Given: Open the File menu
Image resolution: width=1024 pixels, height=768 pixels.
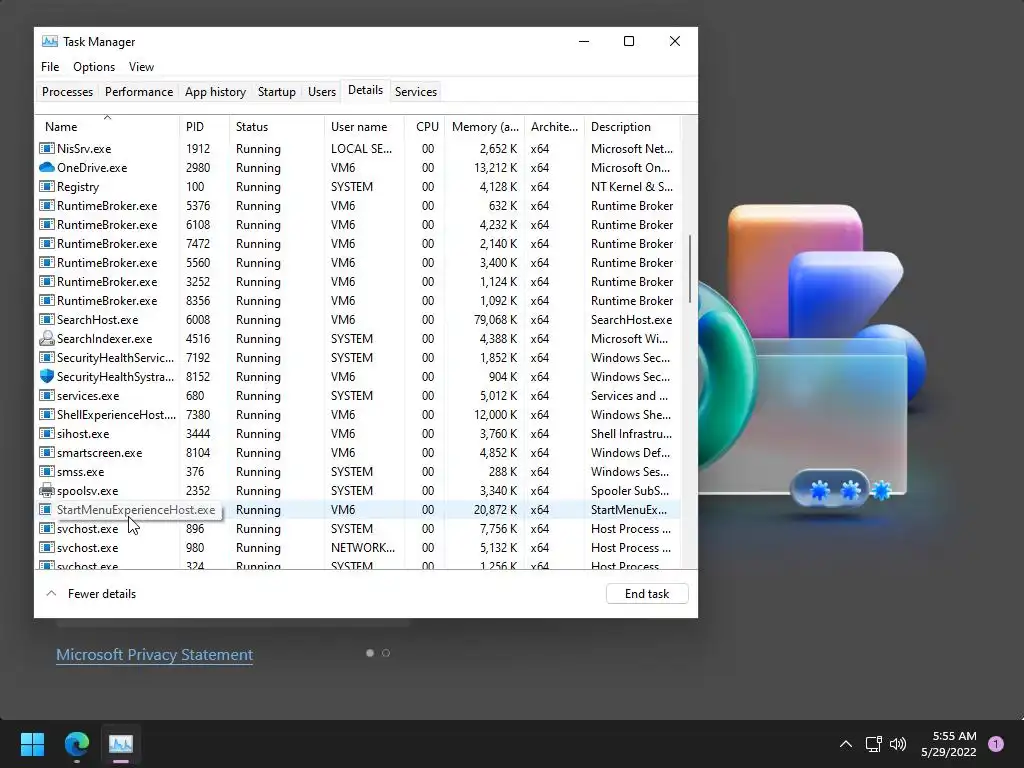Looking at the screenshot, I should (x=50, y=67).
